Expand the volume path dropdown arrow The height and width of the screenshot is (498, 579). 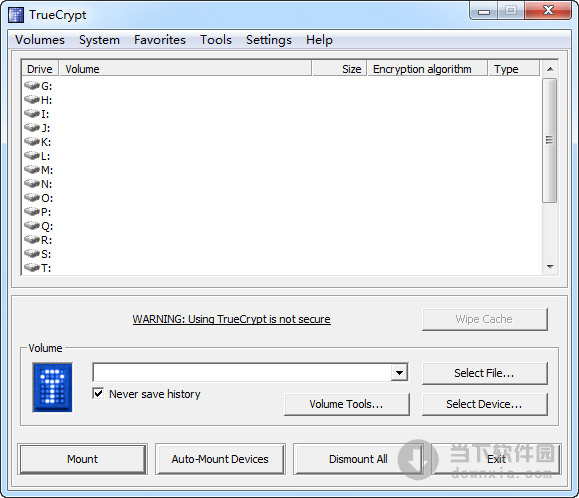(x=399, y=372)
